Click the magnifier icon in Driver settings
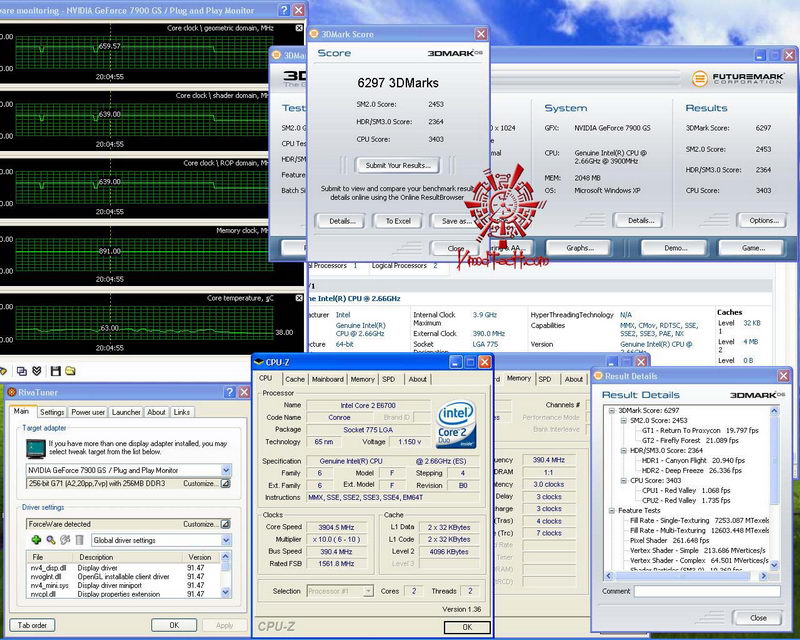Screen dimensions: 800x640 51,541
